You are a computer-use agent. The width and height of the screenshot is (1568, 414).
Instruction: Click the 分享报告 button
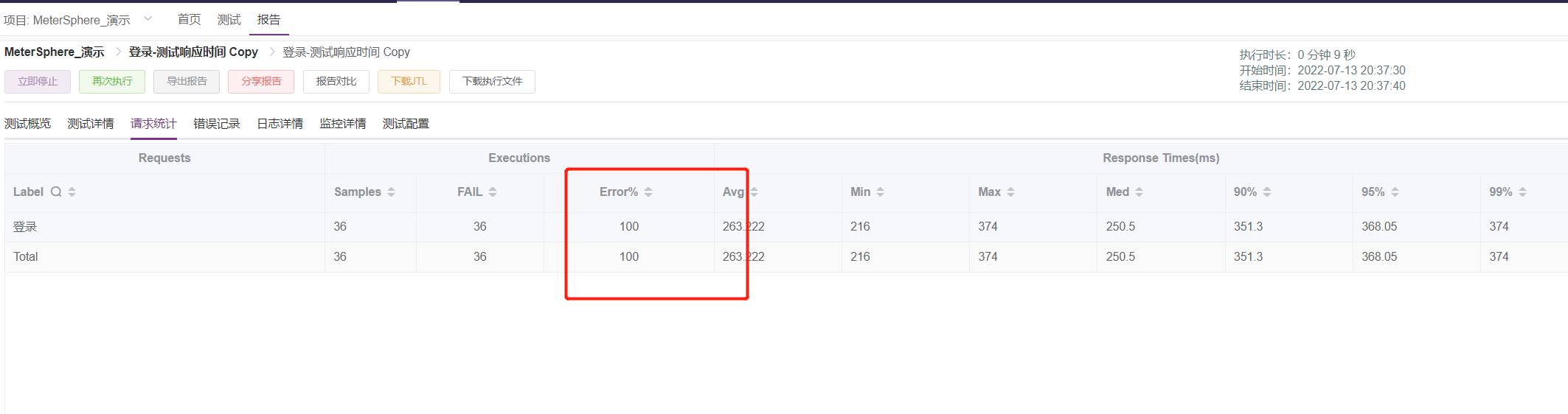pos(261,81)
